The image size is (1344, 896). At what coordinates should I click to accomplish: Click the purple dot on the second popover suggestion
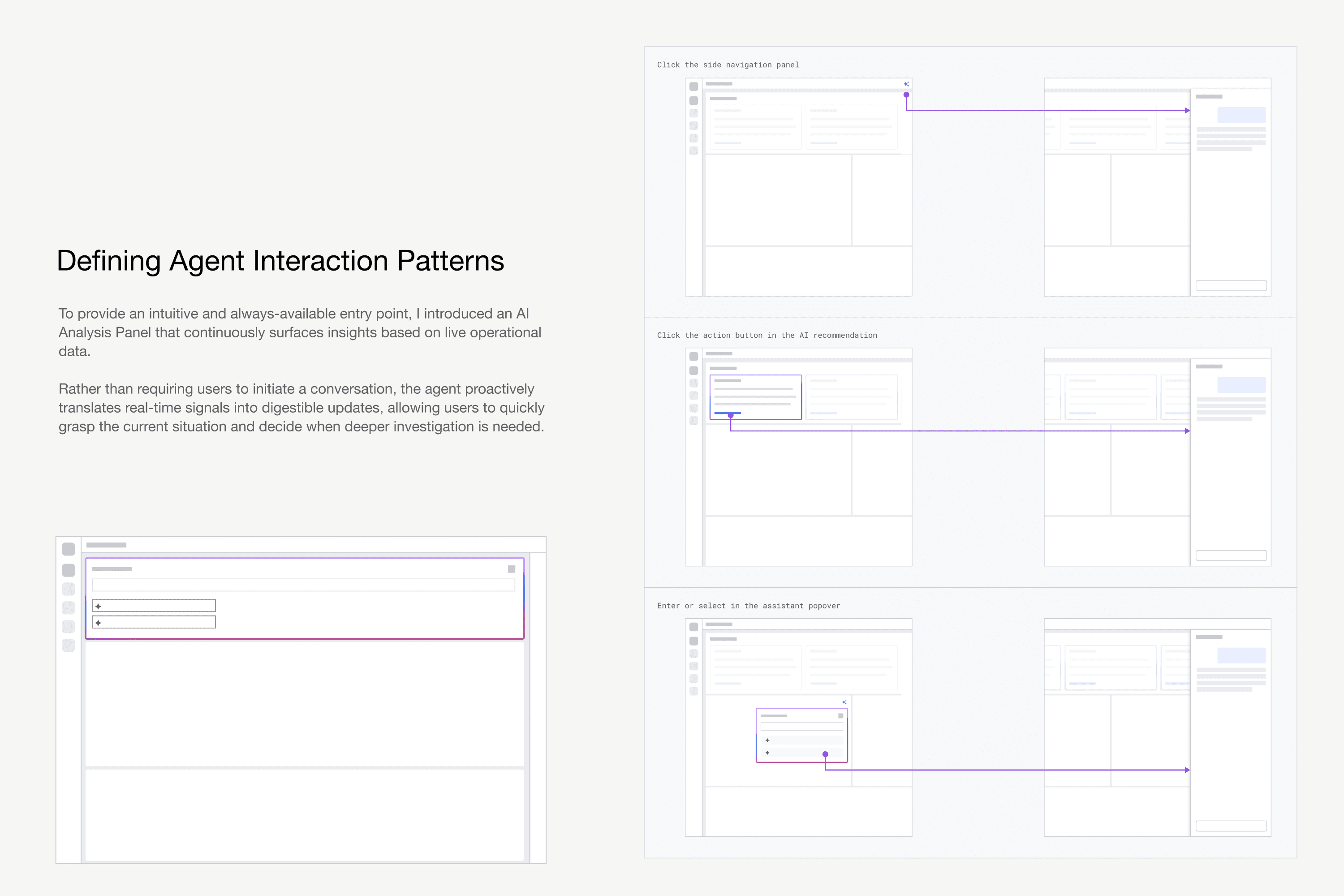point(825,754)
